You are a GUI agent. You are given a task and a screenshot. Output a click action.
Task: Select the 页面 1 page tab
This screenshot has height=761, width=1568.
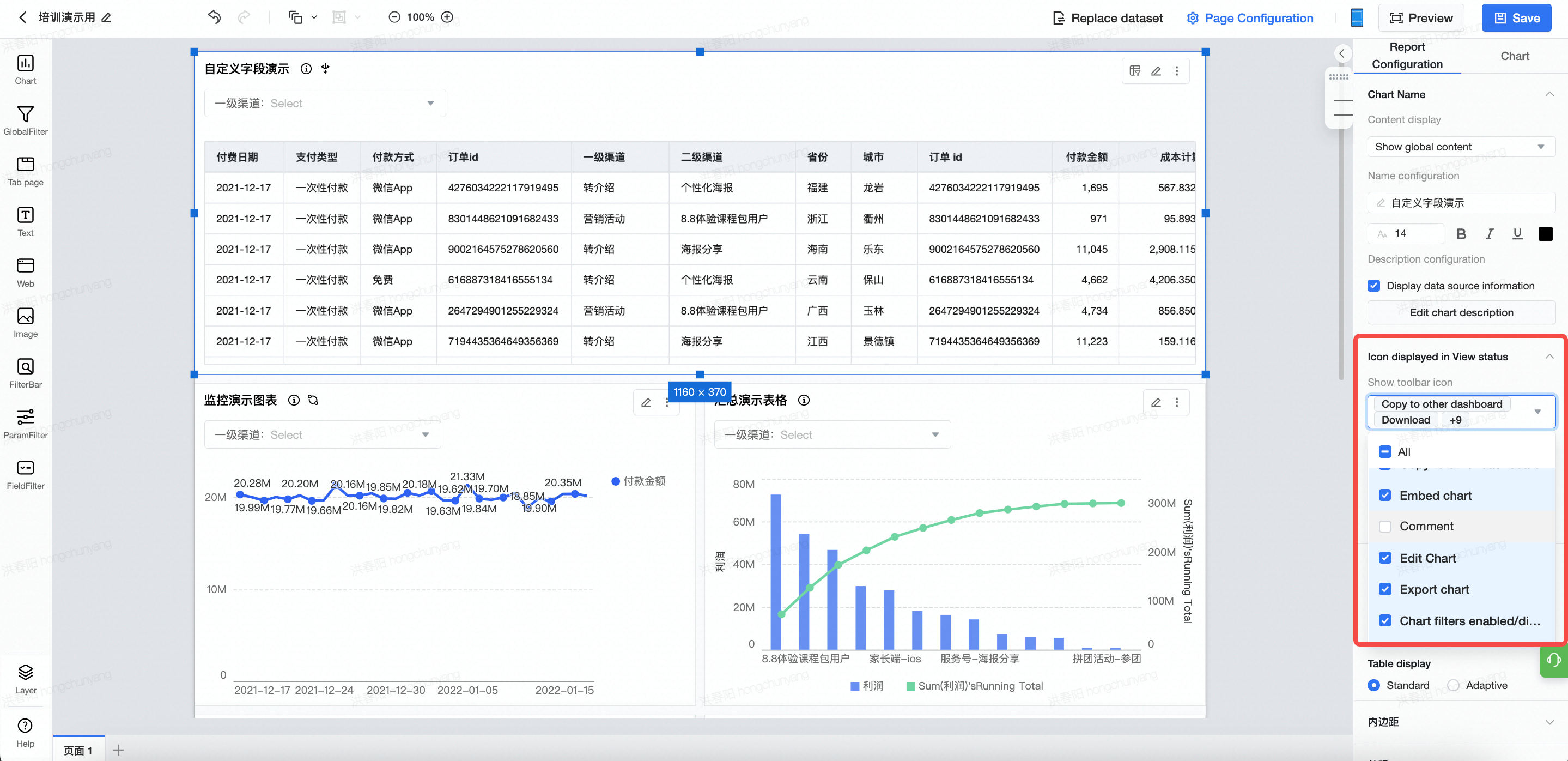click(78, 750)
